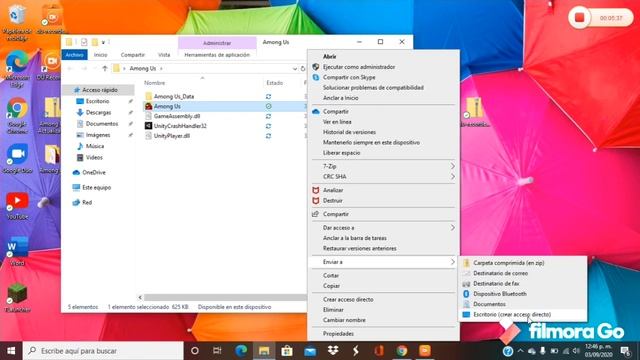Choose Cortar in the context menu
This screenshot has width=640, height=360.
click(x=331, y=276)
